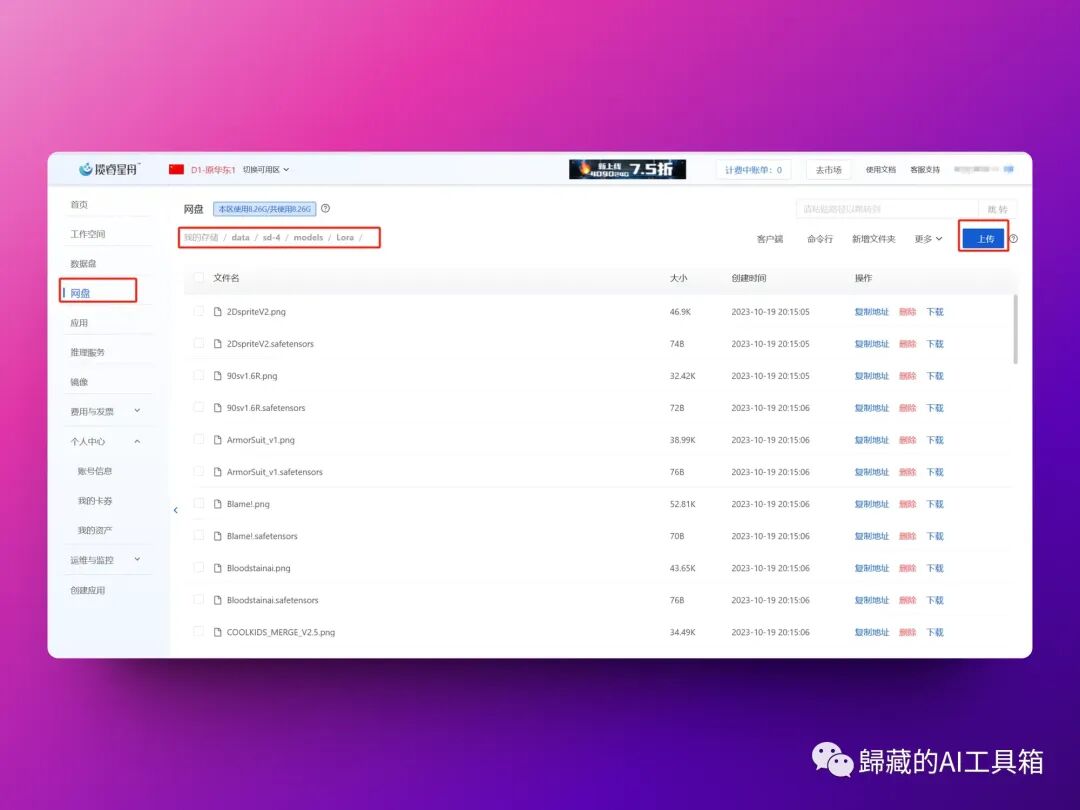Click the file icon of ArmorSuit_v1.png
Viewport: 1080px width, 810px height.
(x=218, y=439)
